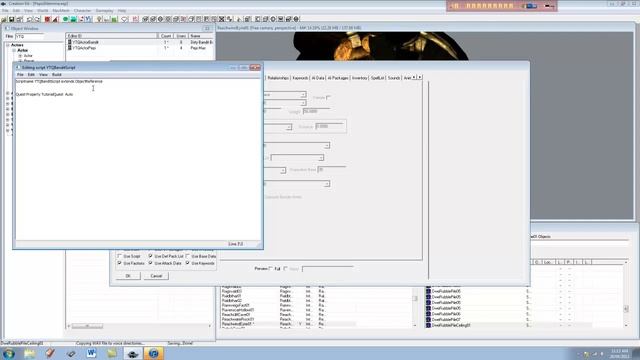Image resolution: width=640 pixels, height=360 pixels.
Task: Collapse the Actors tree node
Action: point(8,45)
